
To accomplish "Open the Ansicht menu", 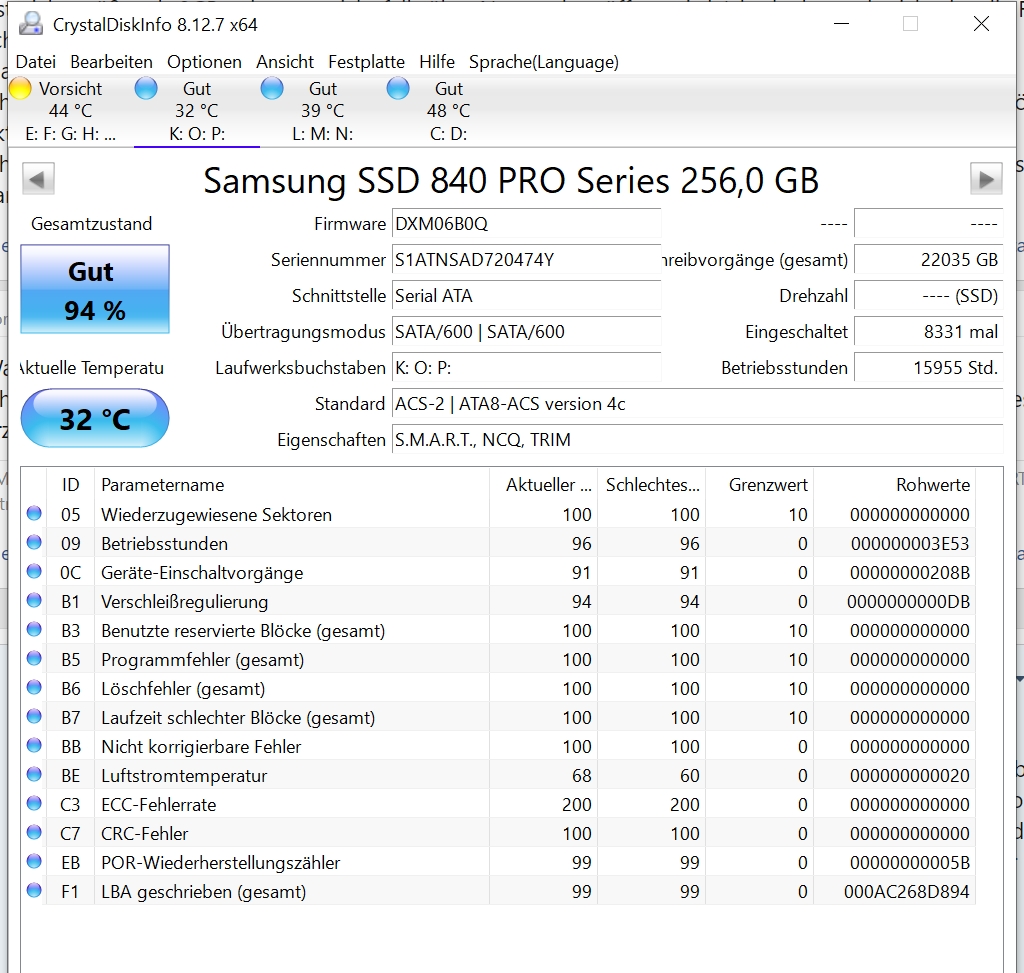I will 285,62.
